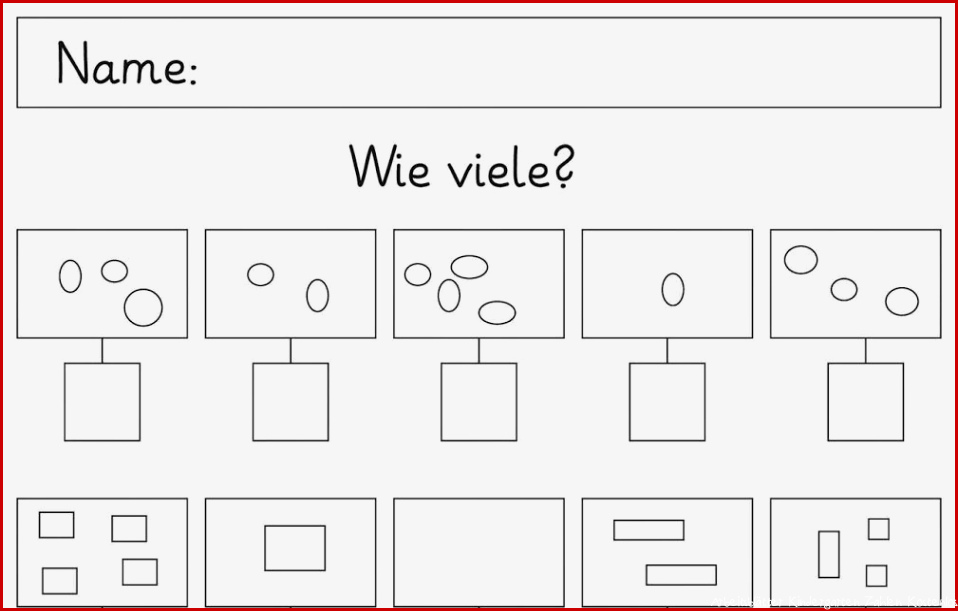Select the completely empty box in the rectangles row
The width and height of the screenshot is (958, 611).
click(x=479, y=552)
